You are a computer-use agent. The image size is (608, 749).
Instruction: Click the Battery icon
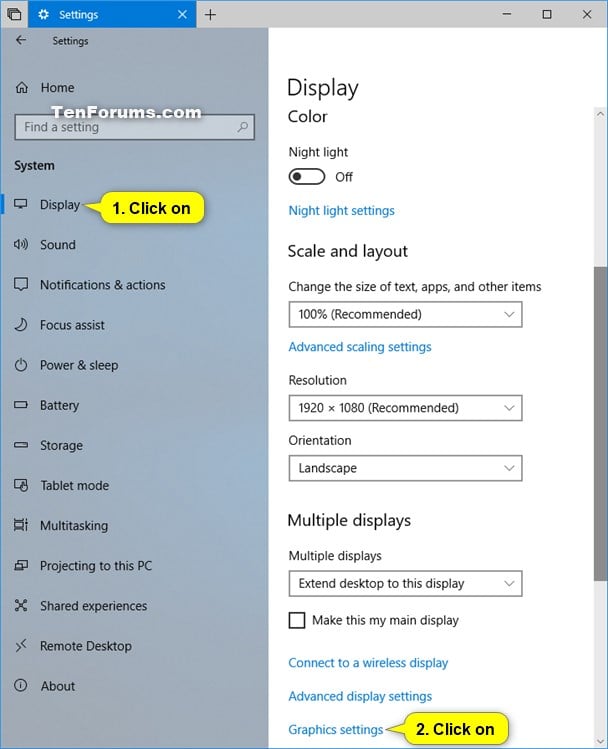[21, 405]
